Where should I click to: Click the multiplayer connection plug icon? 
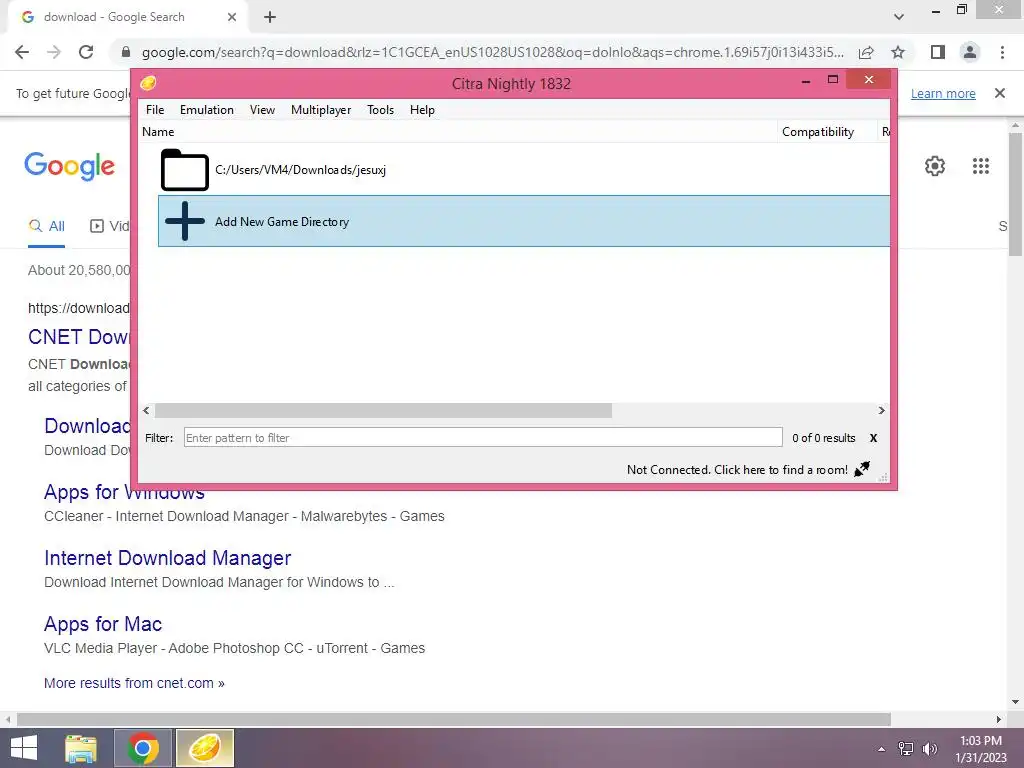coord(862,469)
